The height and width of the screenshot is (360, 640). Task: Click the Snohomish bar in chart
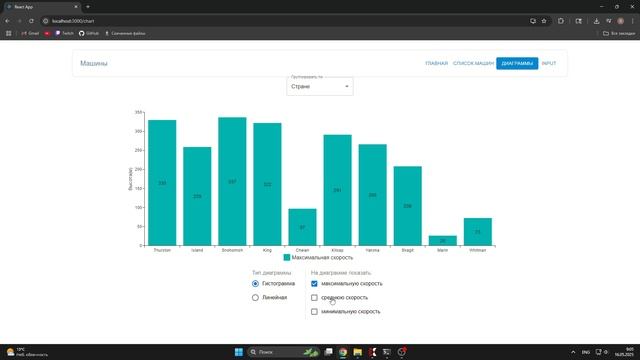coord(232,182)
